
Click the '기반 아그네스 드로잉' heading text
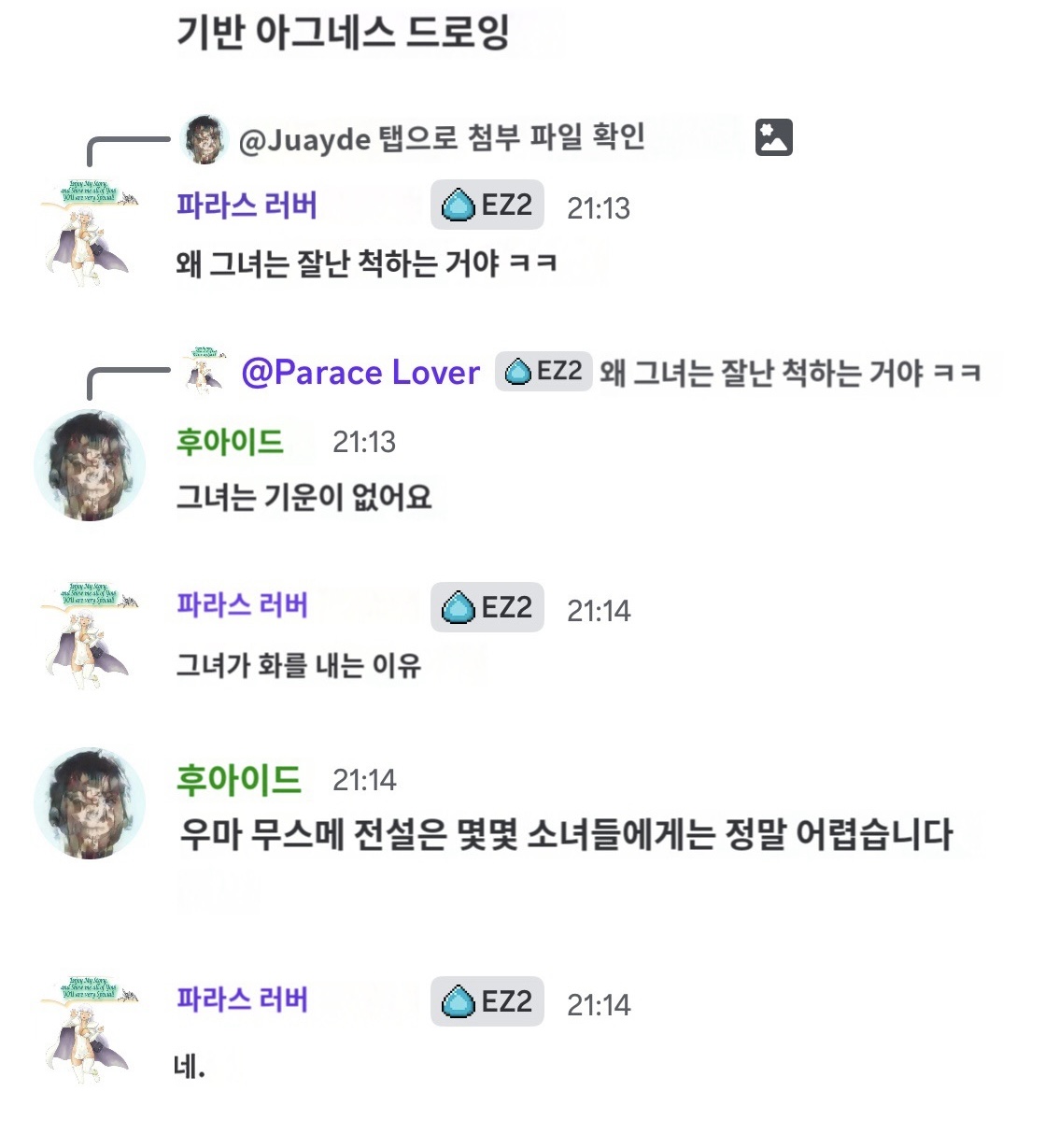pyautogui.click(x=343, y=33)
